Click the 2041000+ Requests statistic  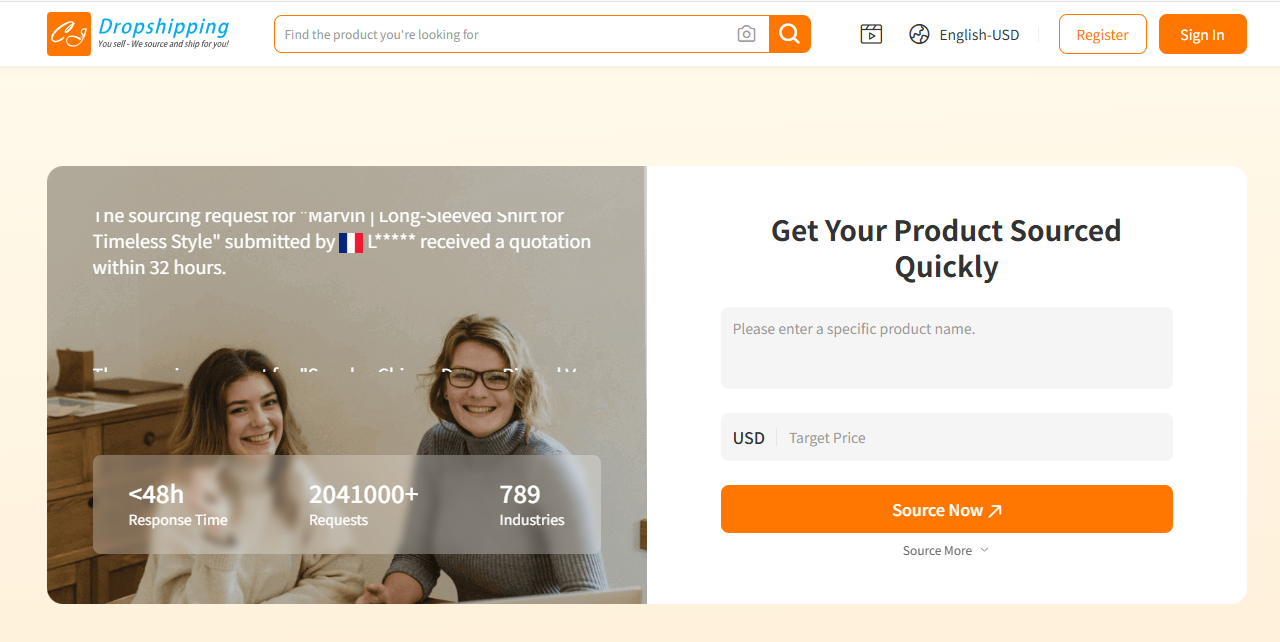click(x=363, y=504)
